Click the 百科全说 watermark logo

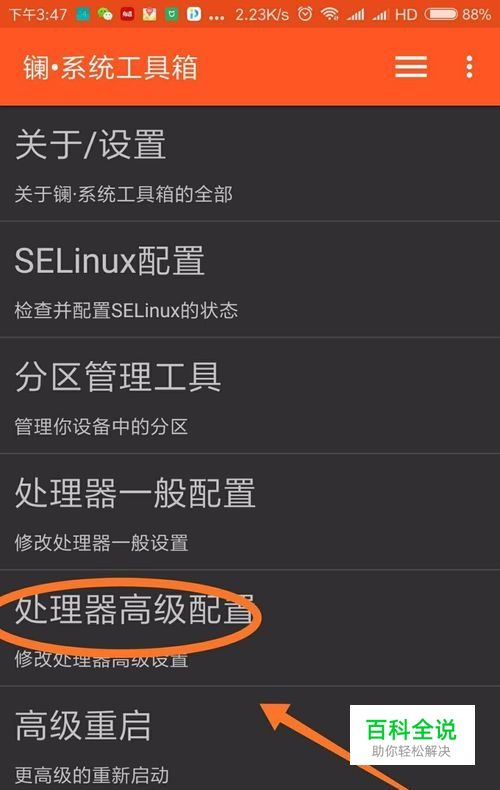click(412, 735)
